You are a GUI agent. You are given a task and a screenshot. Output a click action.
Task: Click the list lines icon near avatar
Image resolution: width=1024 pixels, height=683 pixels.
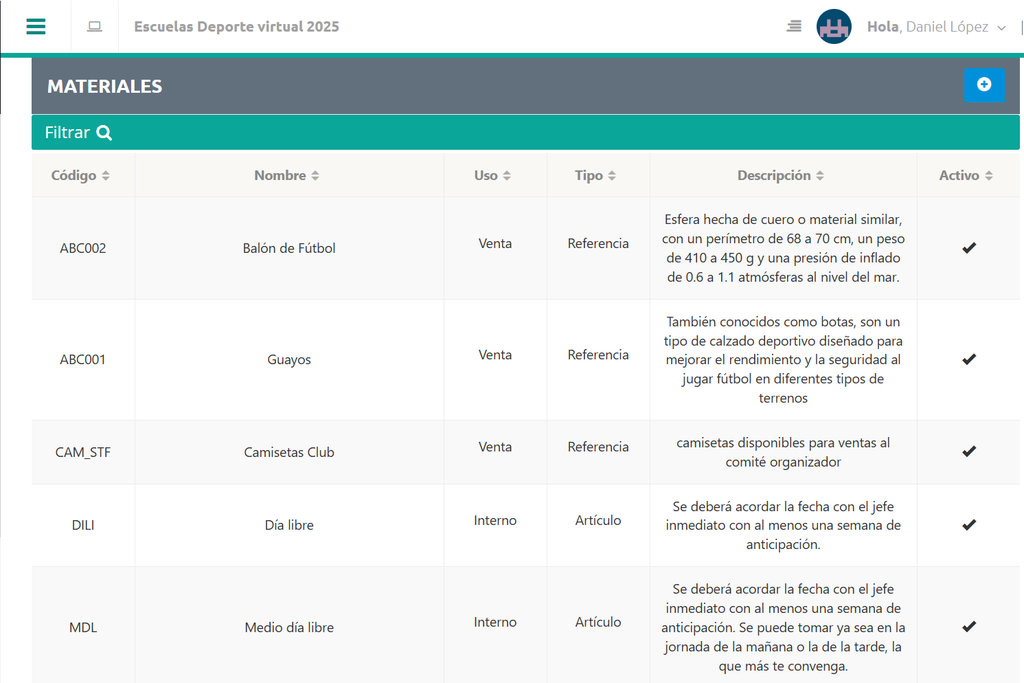pos(794,26)
